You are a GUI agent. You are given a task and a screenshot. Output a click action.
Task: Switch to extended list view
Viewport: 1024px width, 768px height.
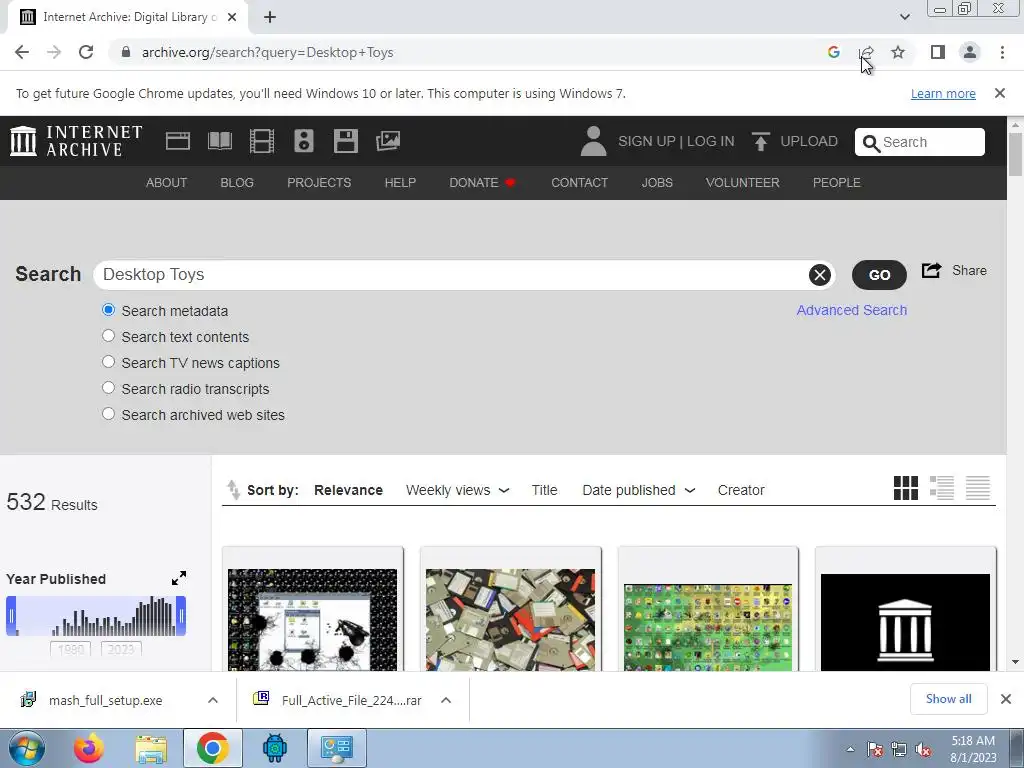click(942, 488)
